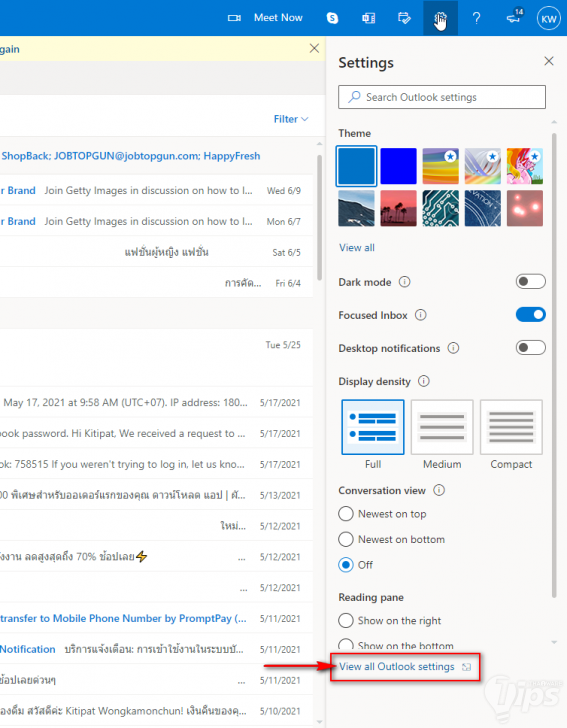Open the Getty Images email dated Mon 6/7

coord(156,221)
